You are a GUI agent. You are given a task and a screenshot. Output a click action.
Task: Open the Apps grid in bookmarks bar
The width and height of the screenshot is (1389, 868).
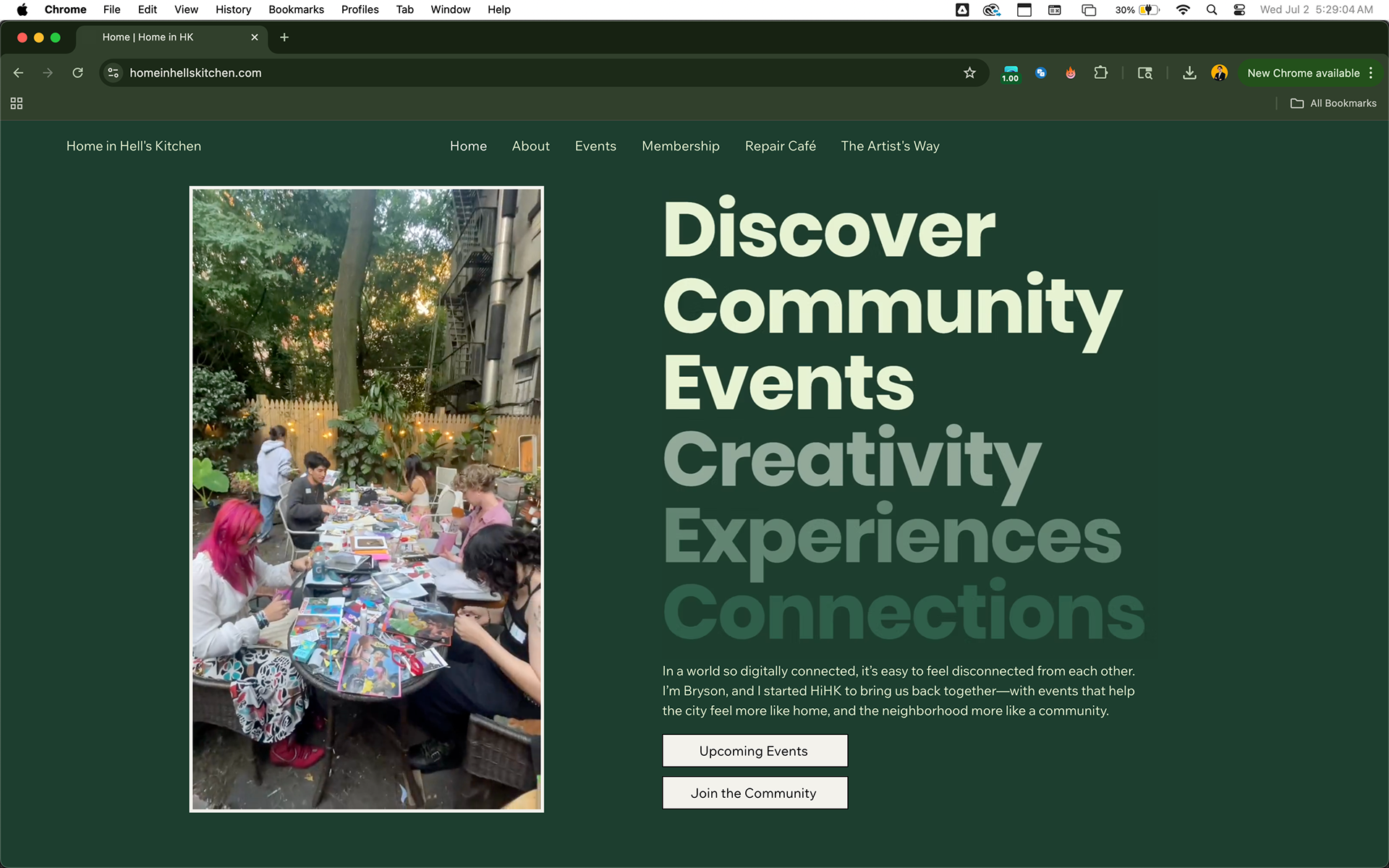(x=17, y=103)
